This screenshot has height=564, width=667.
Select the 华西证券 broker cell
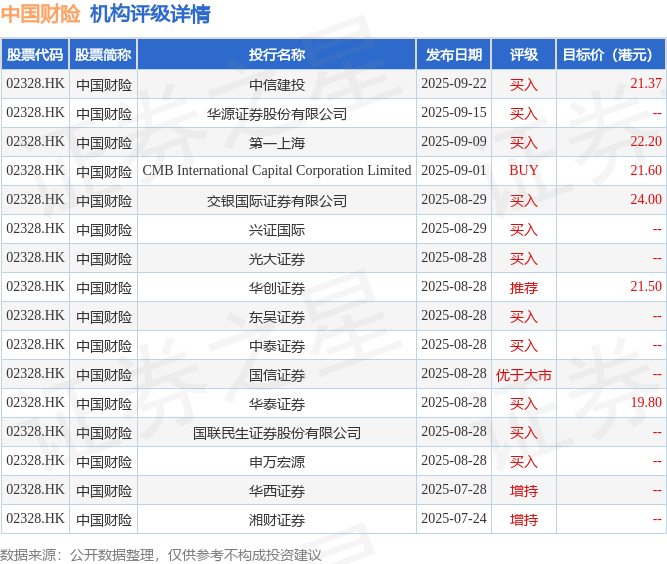click(x=277, y=490)
